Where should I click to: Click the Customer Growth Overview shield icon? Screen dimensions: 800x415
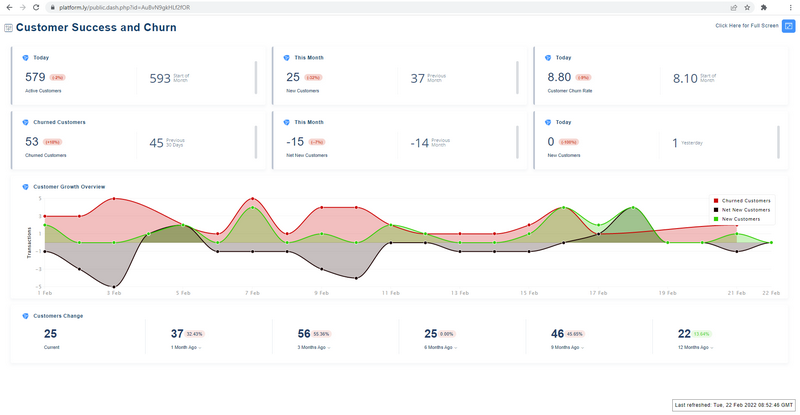tap(26, 187)
